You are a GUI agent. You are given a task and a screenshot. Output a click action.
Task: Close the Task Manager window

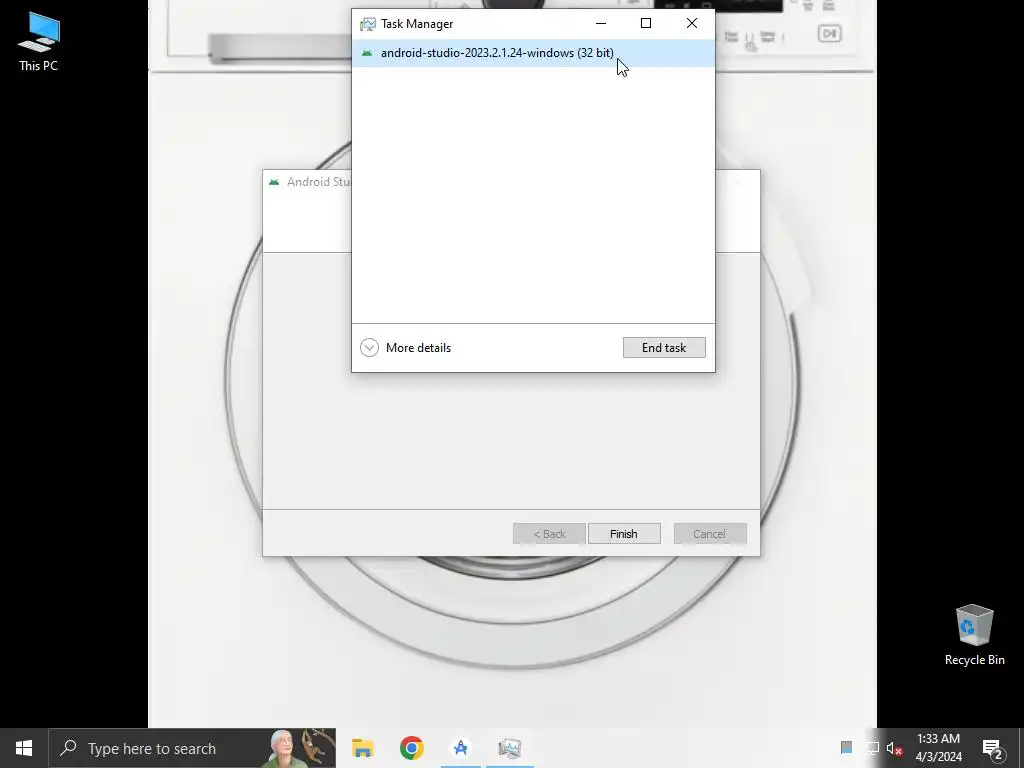(x=692, y=24)
